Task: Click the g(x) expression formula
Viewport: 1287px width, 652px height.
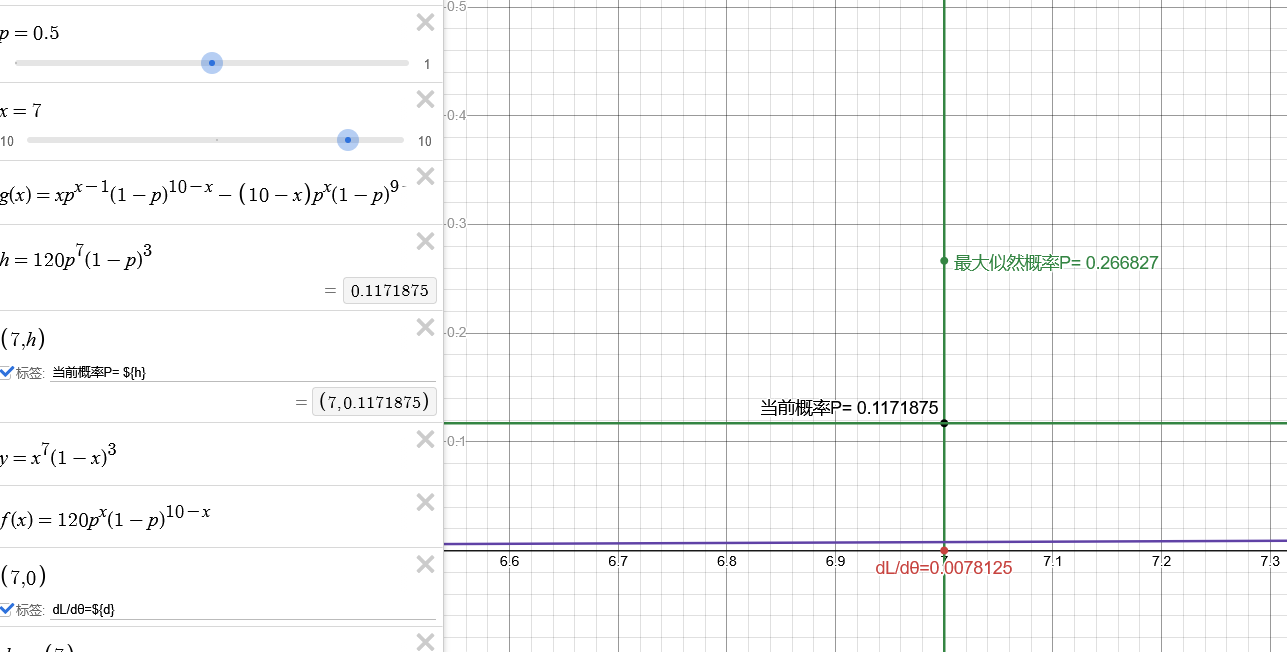Action: [204, 194]
